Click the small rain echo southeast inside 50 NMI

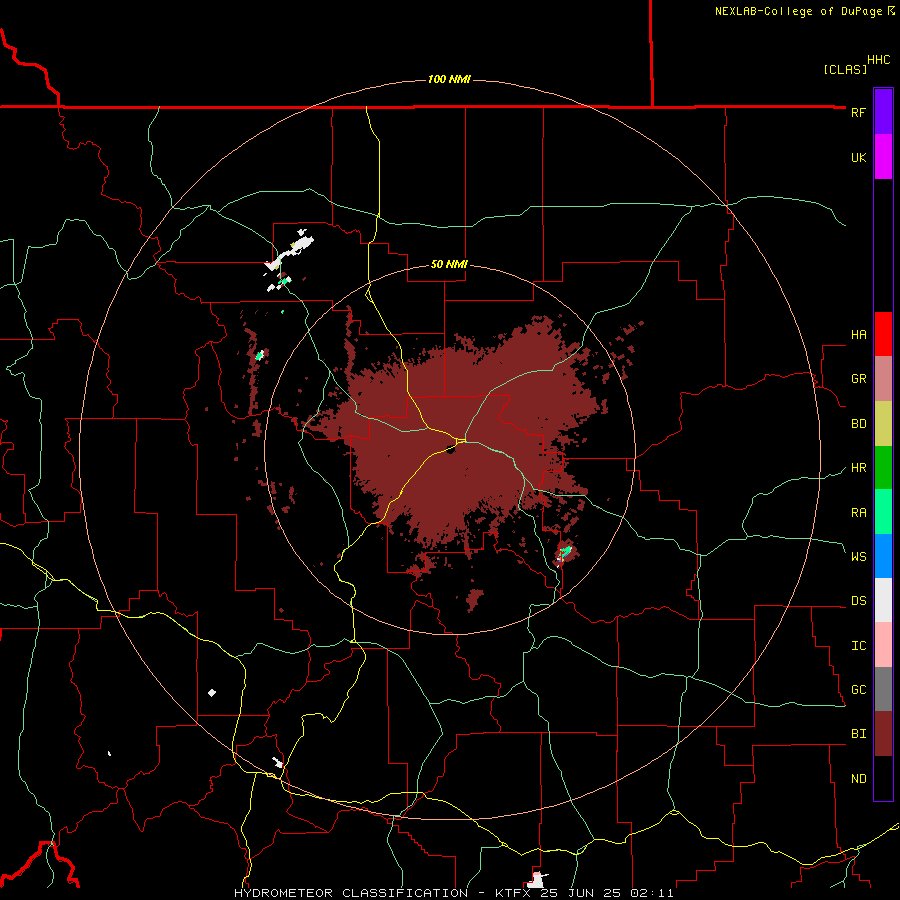[565, 552]
